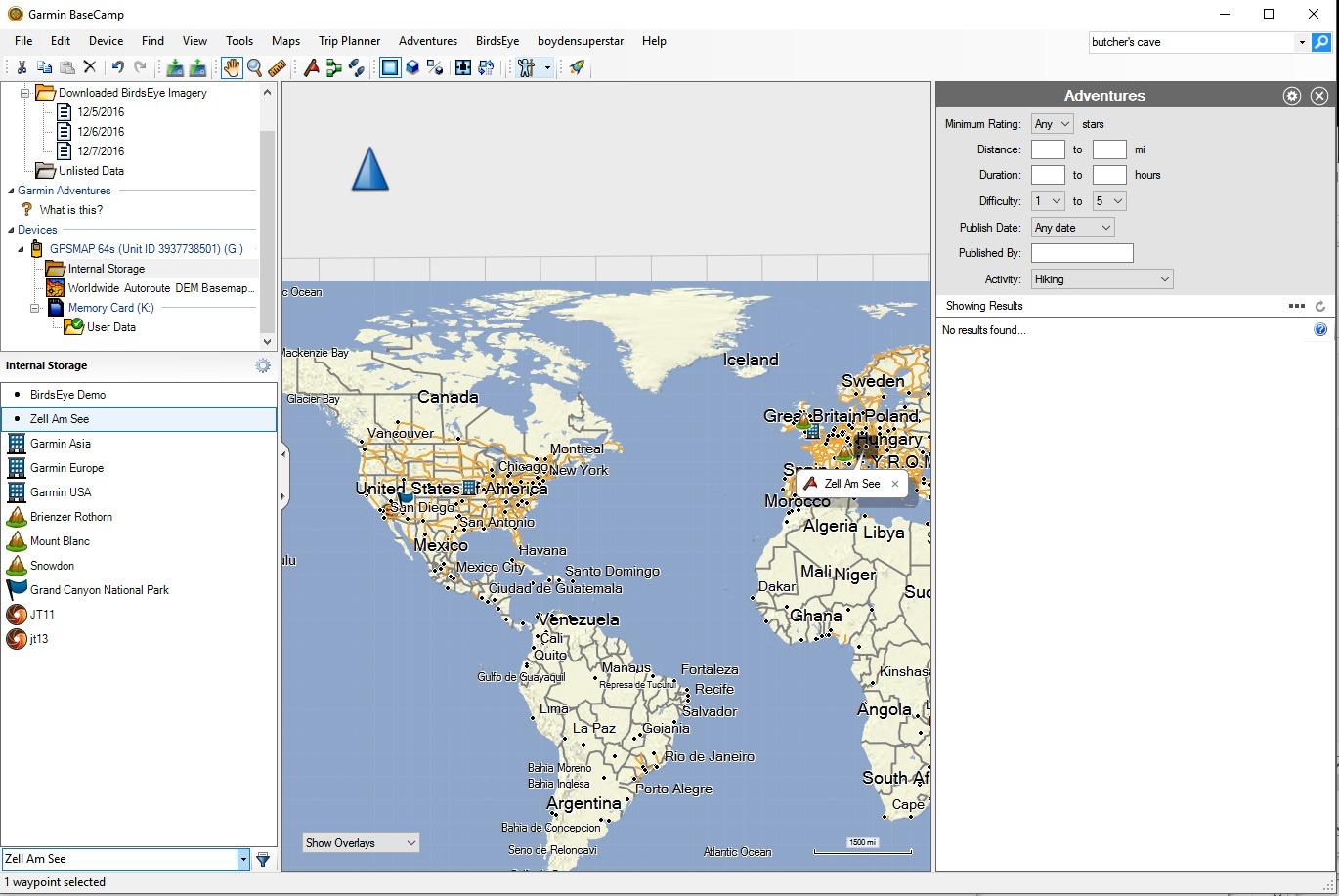Screen dimensions: 1339x896
Task: Switch to 2D map view icon
Action: point(390,67)
